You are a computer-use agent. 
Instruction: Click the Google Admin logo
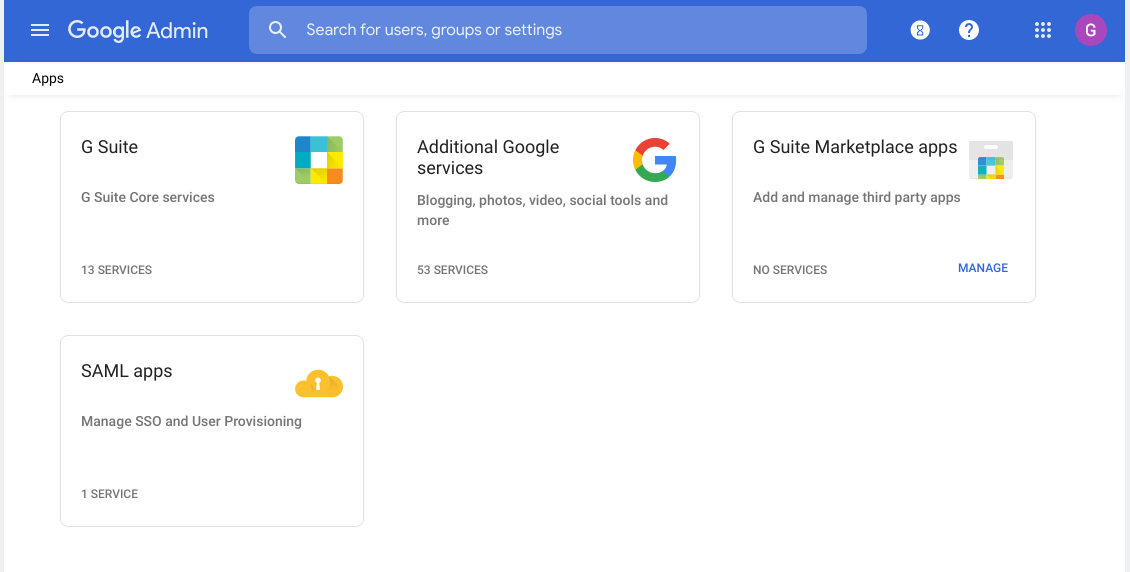coord(138,30)
